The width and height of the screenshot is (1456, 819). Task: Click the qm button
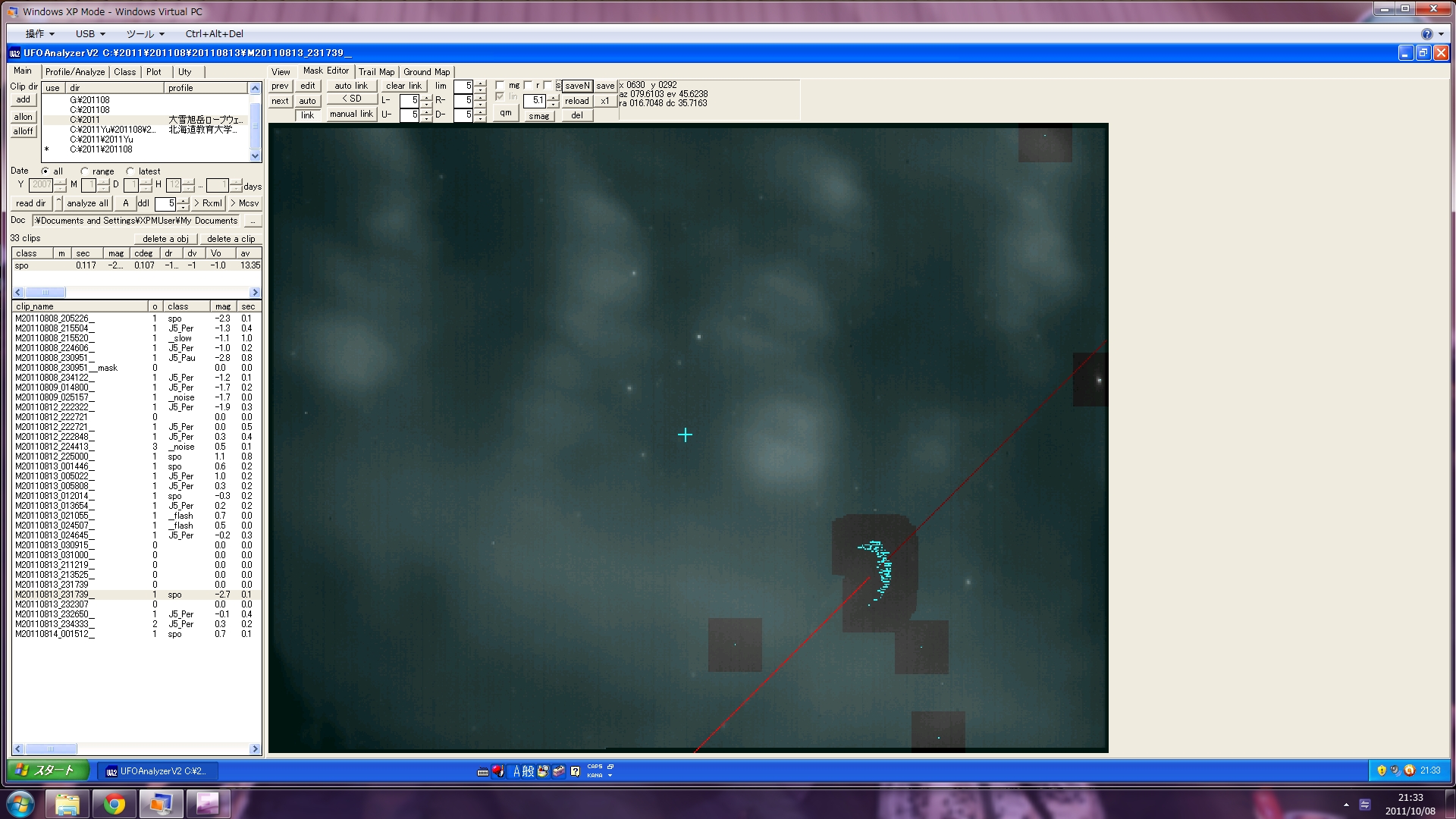pyautogui.click(x=505, y=113)
